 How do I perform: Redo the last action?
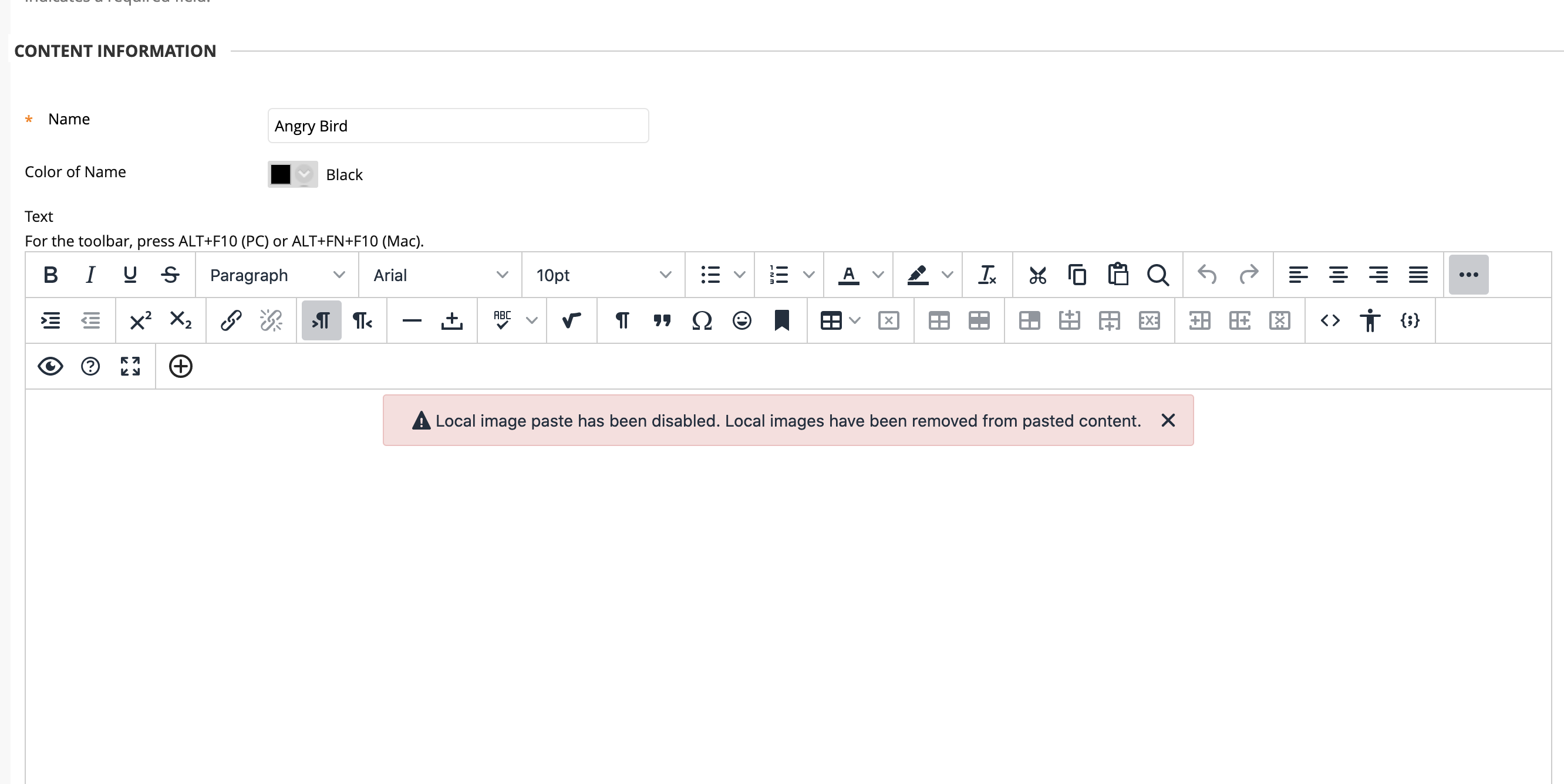click(x=1248, y=275)
